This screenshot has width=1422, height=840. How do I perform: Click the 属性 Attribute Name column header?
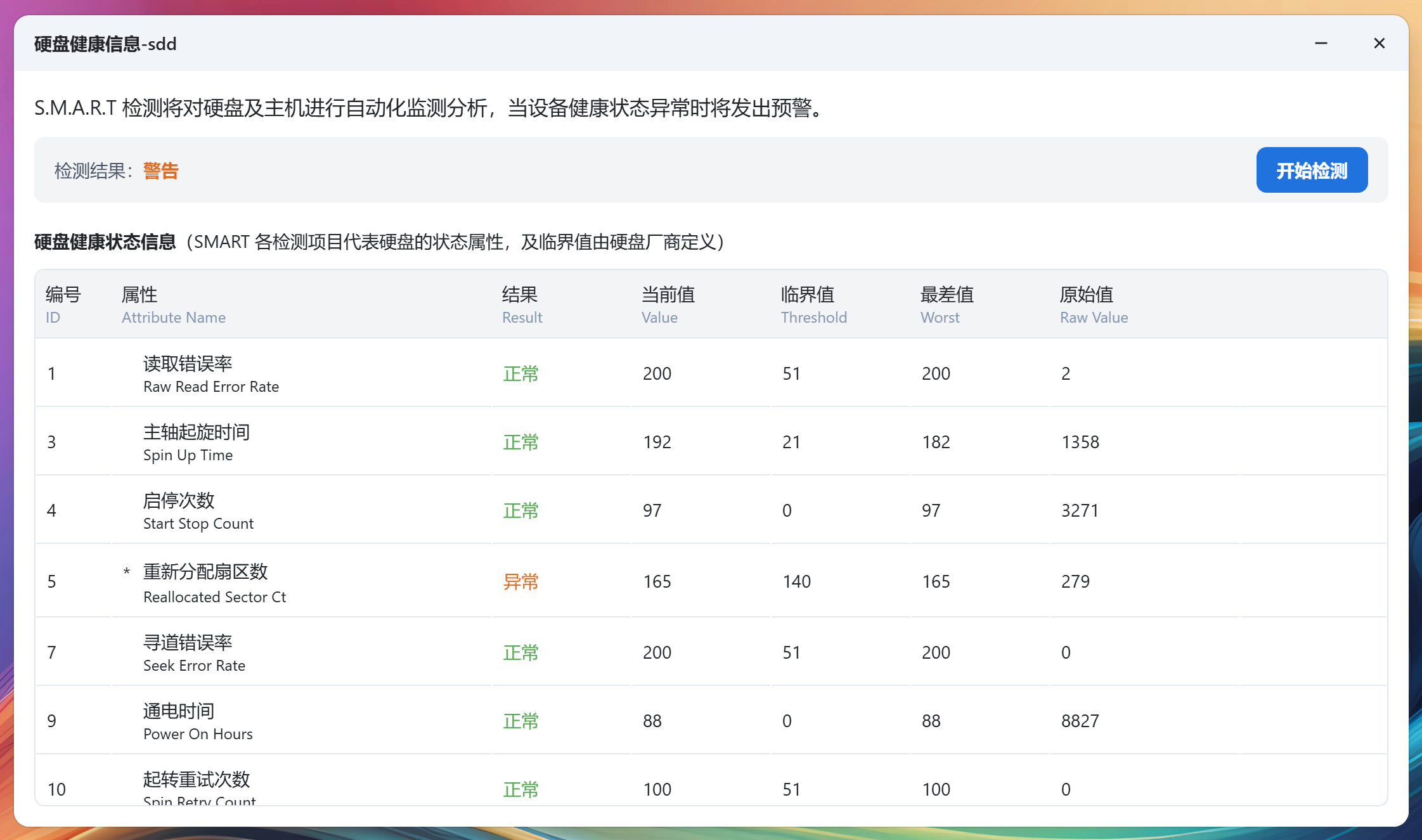point(172,304)
